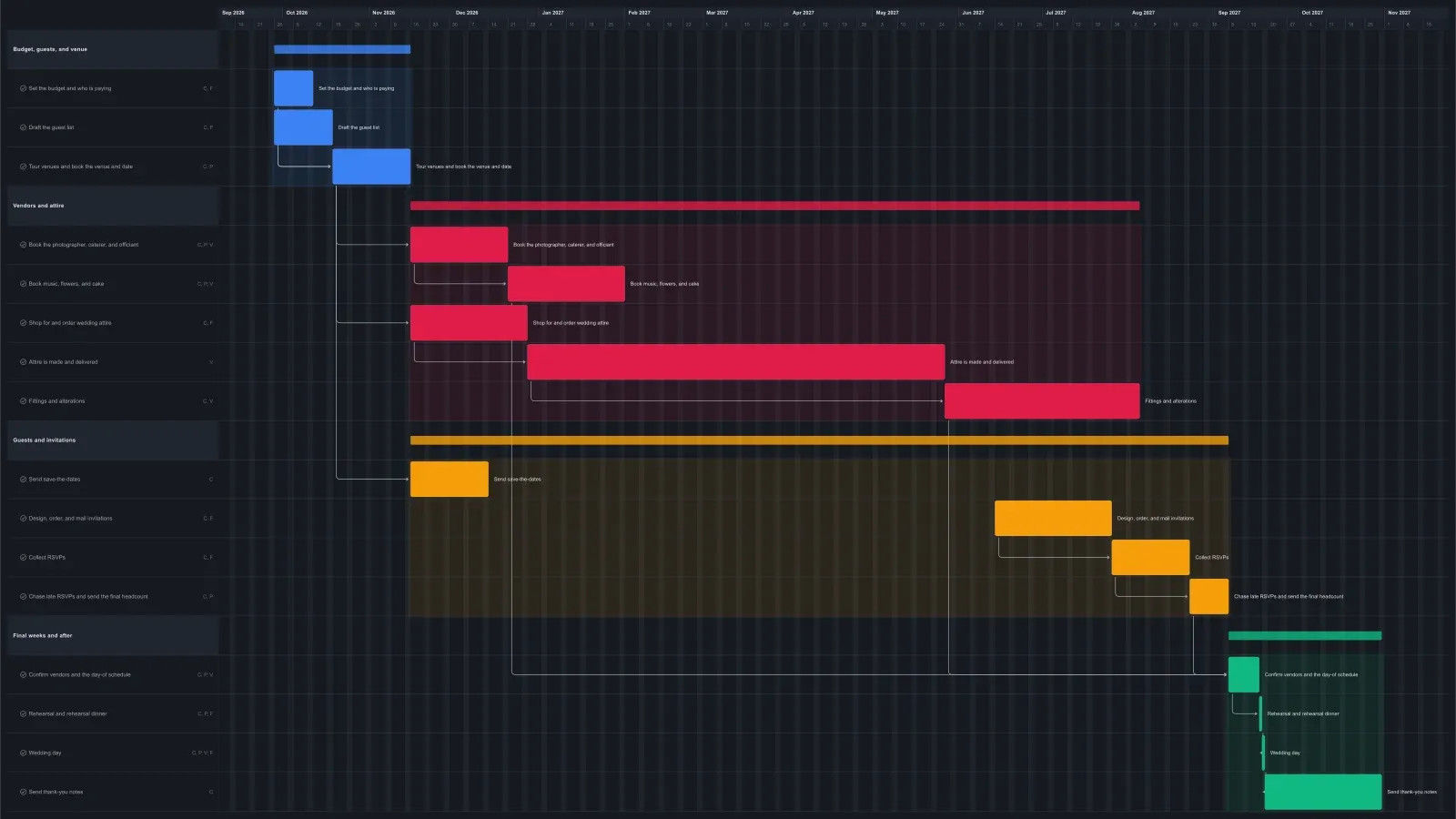Click the check icon next to "Fittings and alterations"

pyautogui.click(x=23, y=401)
